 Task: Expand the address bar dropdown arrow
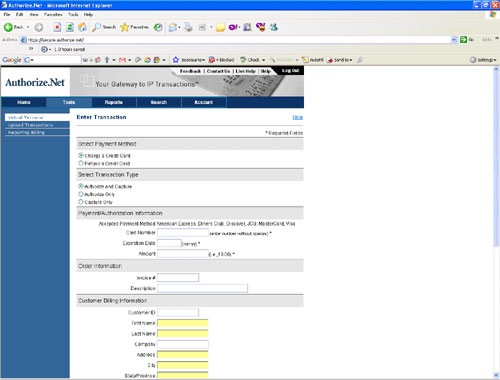point(454,40)
